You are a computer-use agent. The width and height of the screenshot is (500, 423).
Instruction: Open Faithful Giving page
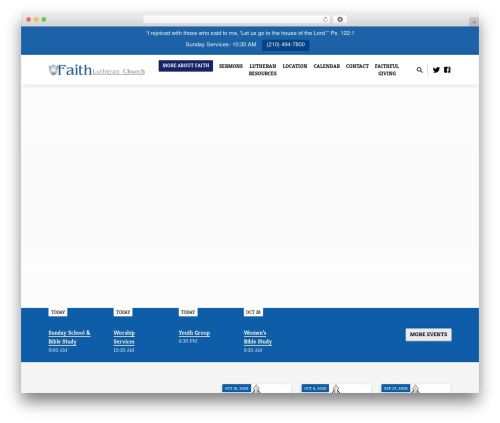tap(387, 70)
